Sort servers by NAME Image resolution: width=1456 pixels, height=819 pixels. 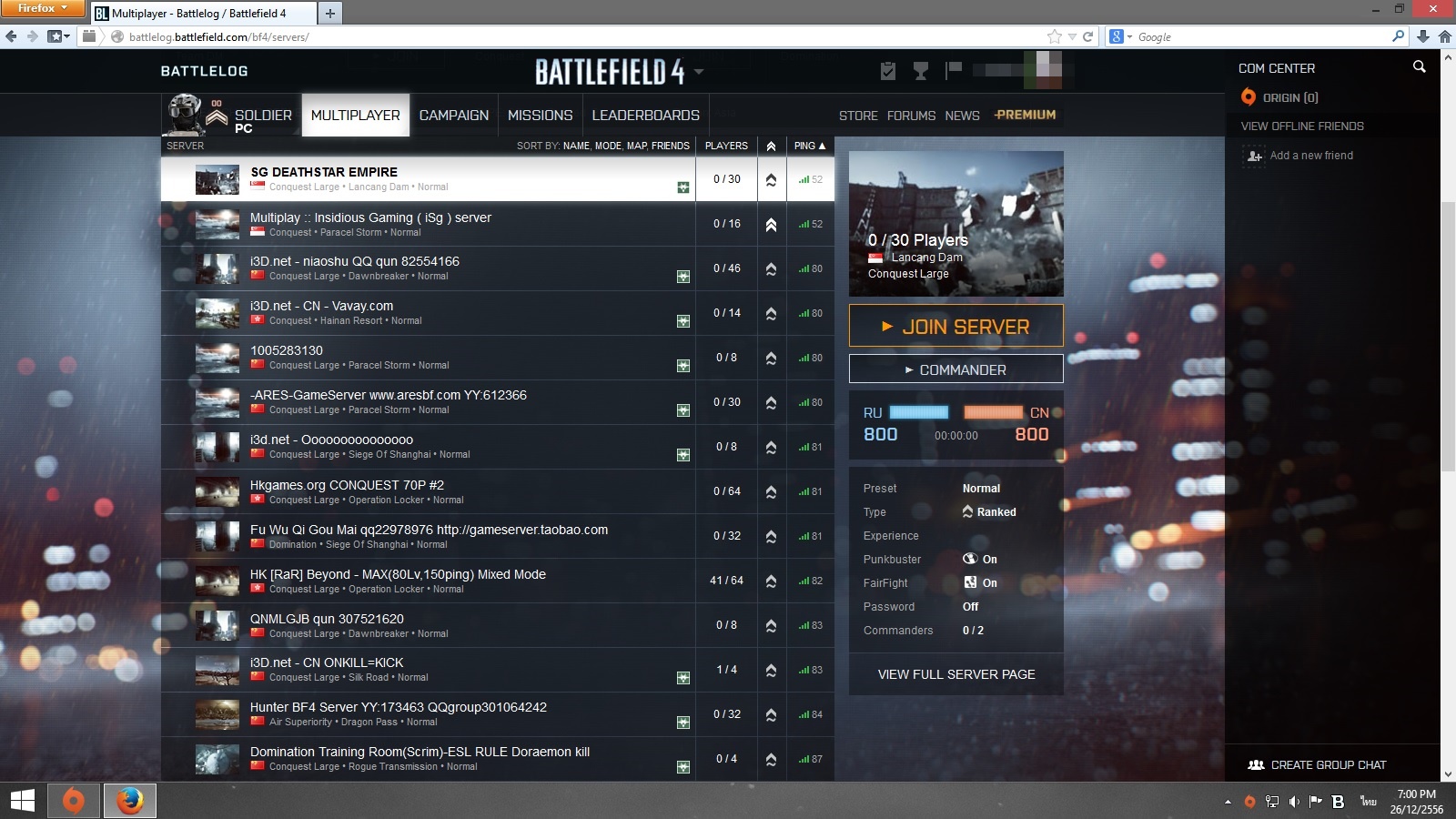[576, 146]
